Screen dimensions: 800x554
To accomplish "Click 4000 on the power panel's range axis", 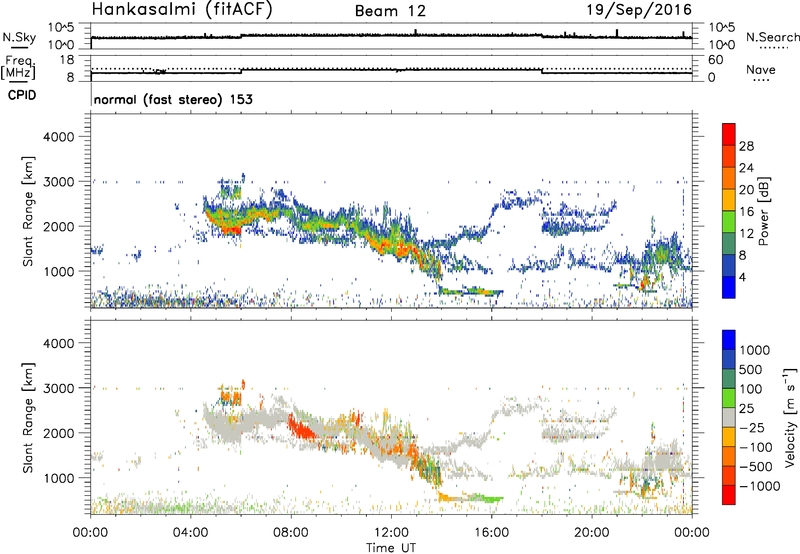I will coord(59,137).
